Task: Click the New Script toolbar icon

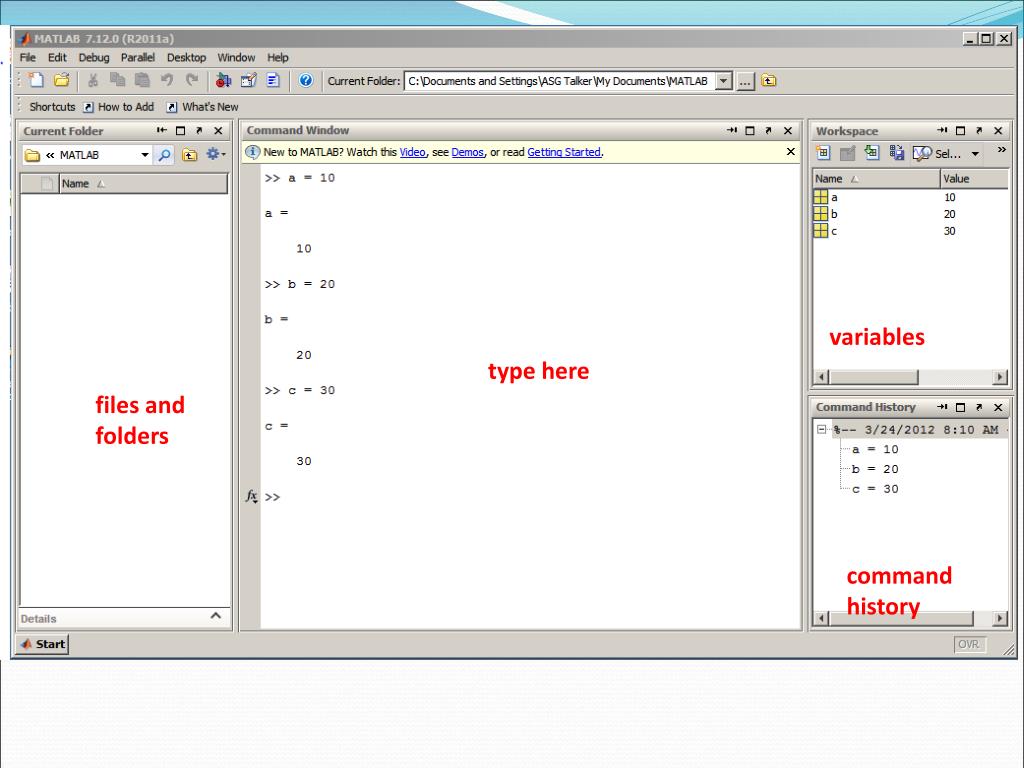Action: point(36,80)
